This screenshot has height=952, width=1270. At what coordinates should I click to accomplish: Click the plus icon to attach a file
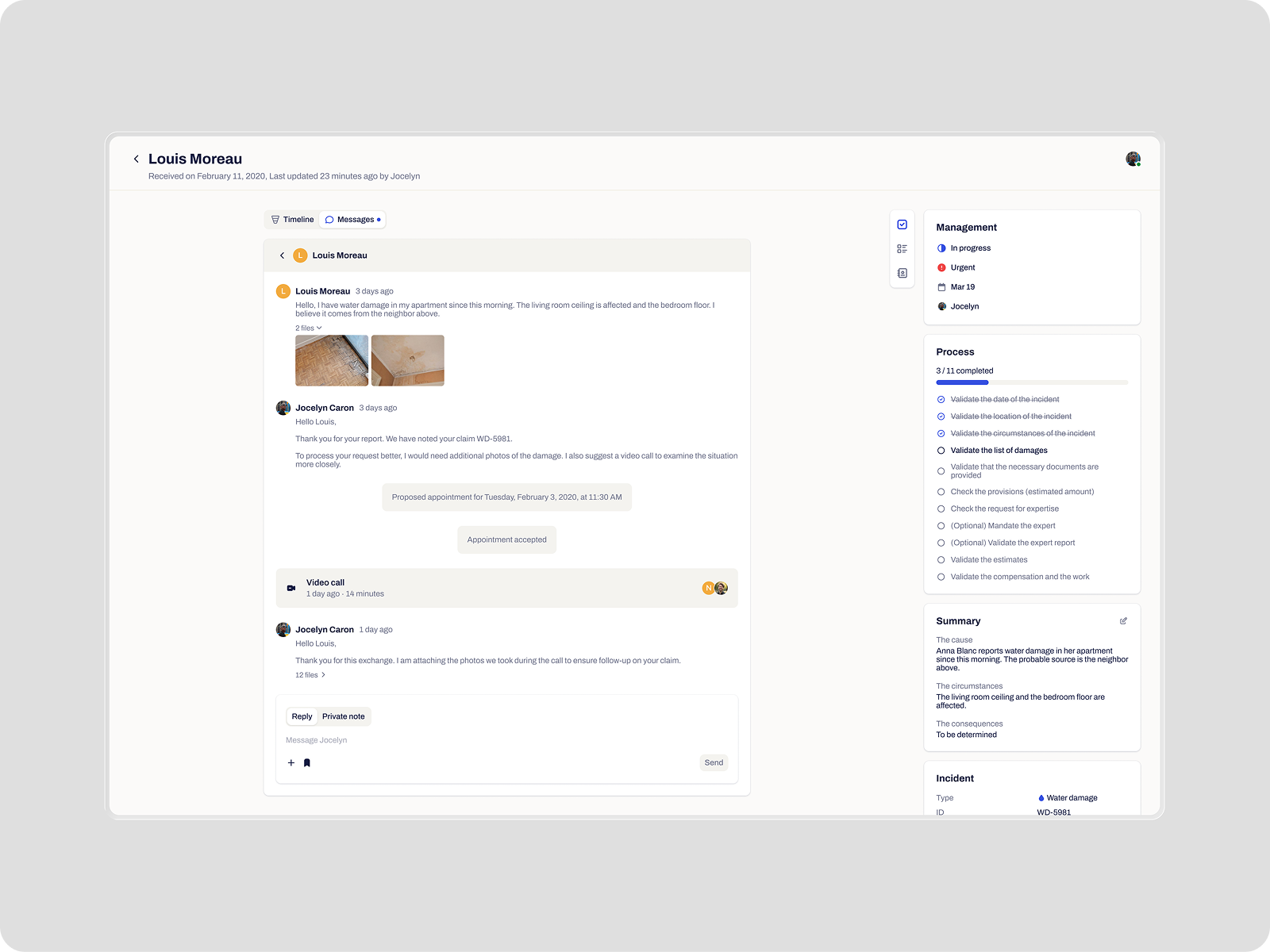click(x=291, y=762)
